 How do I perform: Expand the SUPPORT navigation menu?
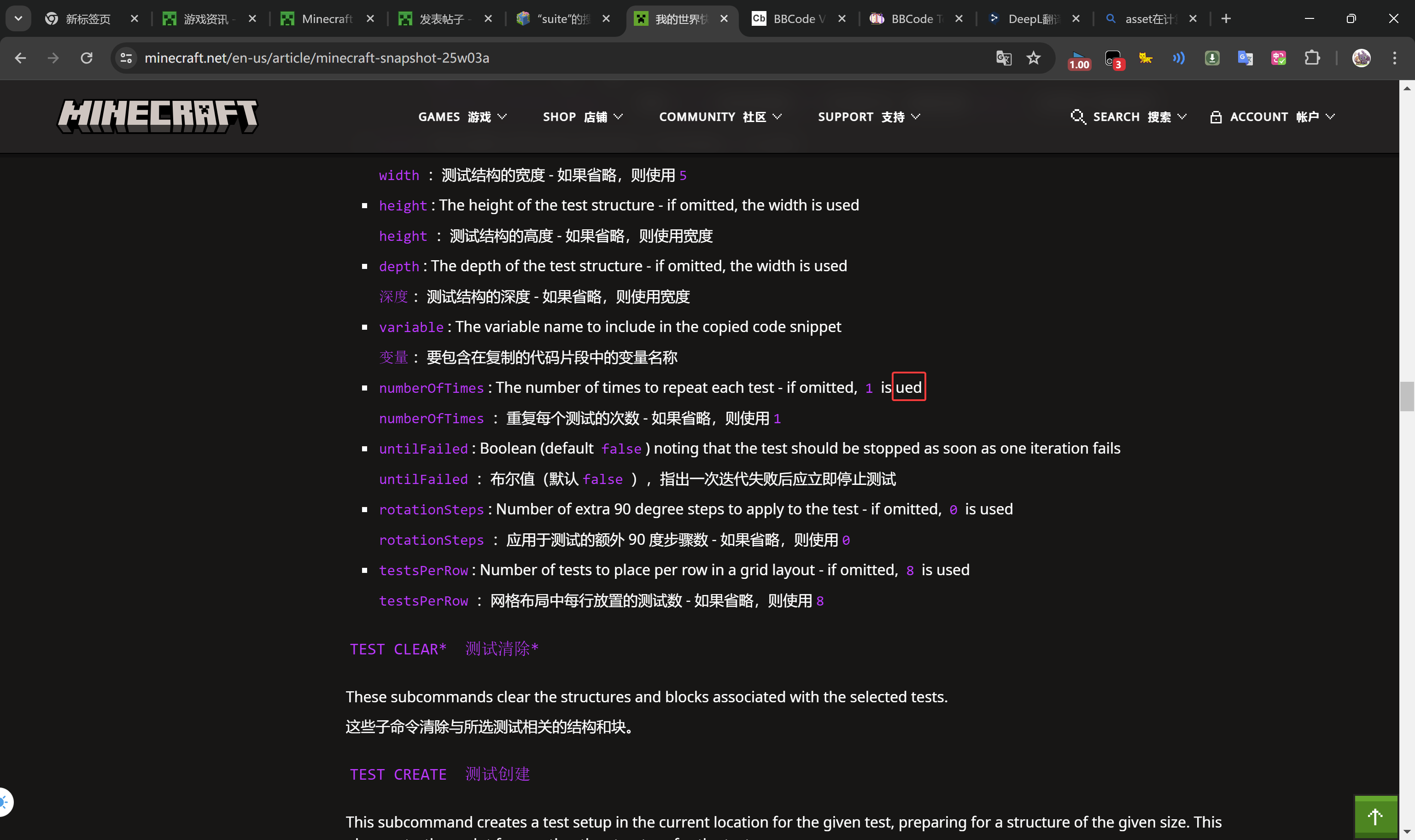tap(869, 117)
